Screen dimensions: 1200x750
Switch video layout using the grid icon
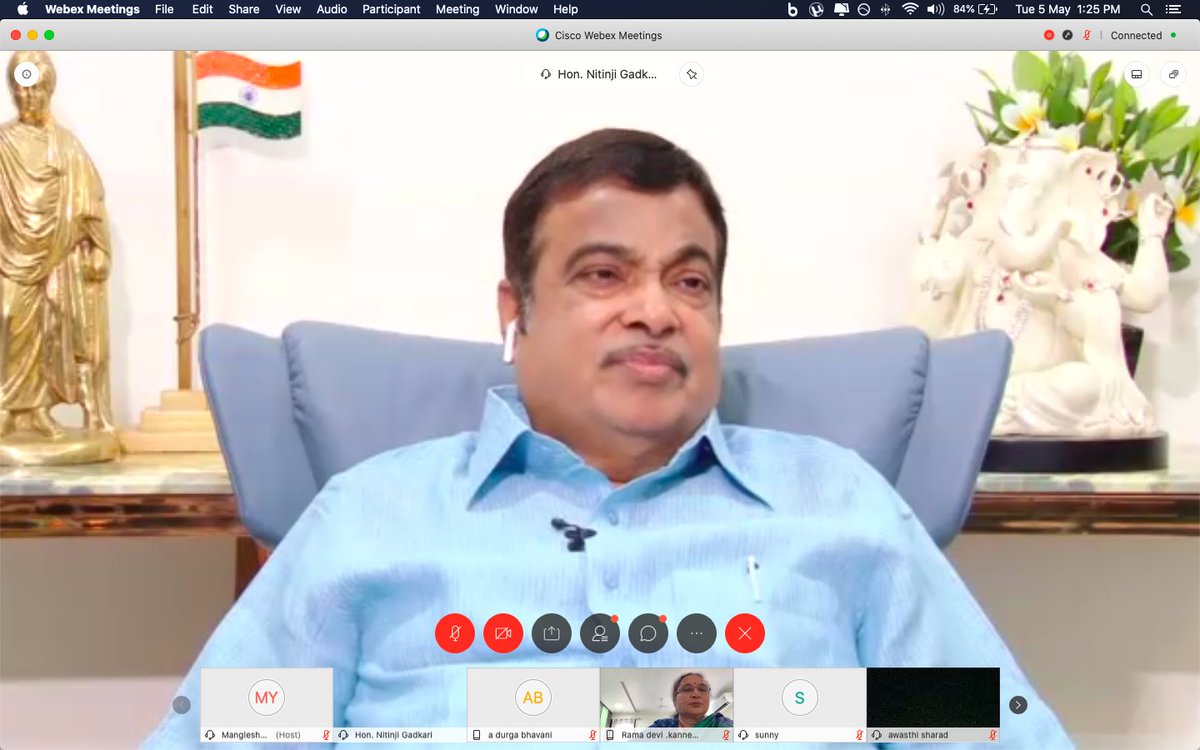coord(1135,74)
